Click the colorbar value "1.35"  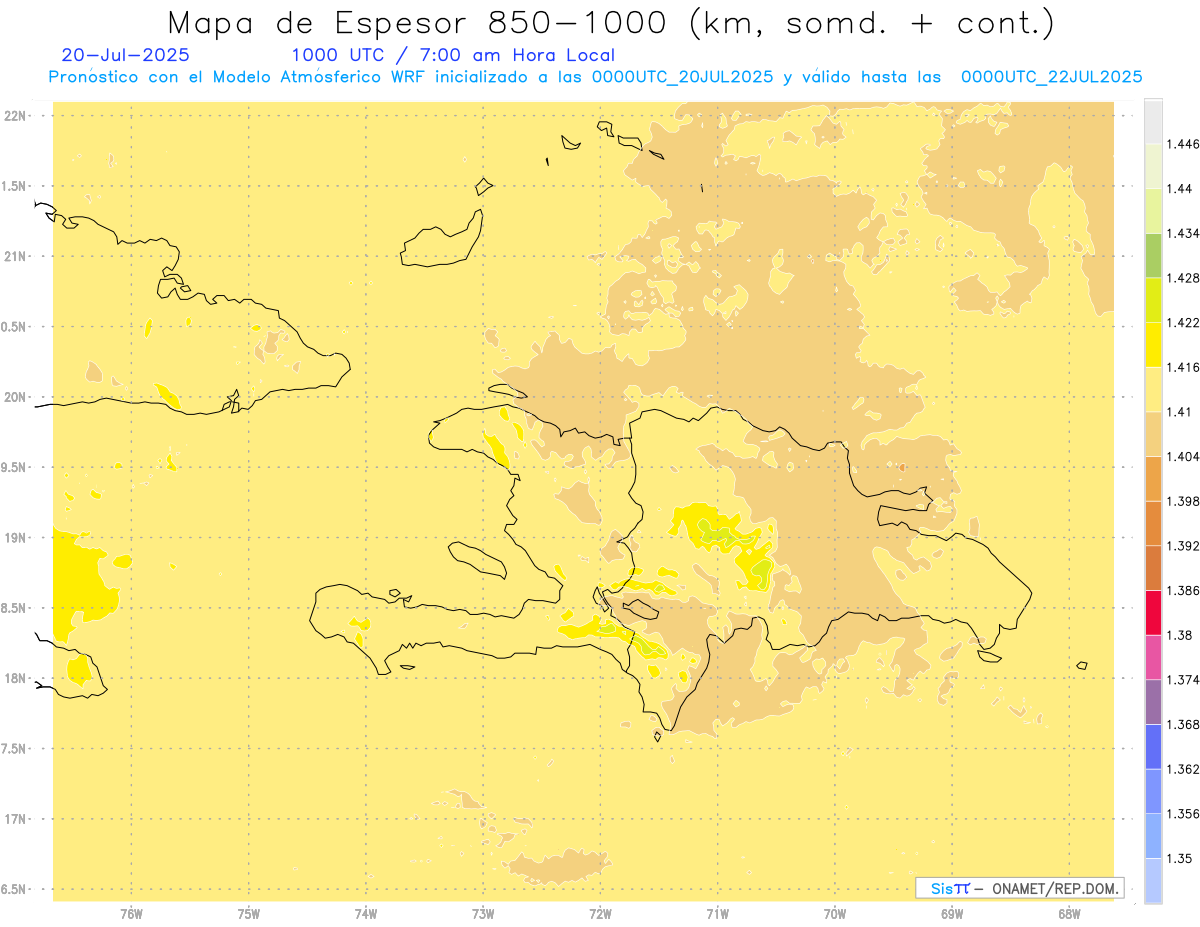[1180, 859]
